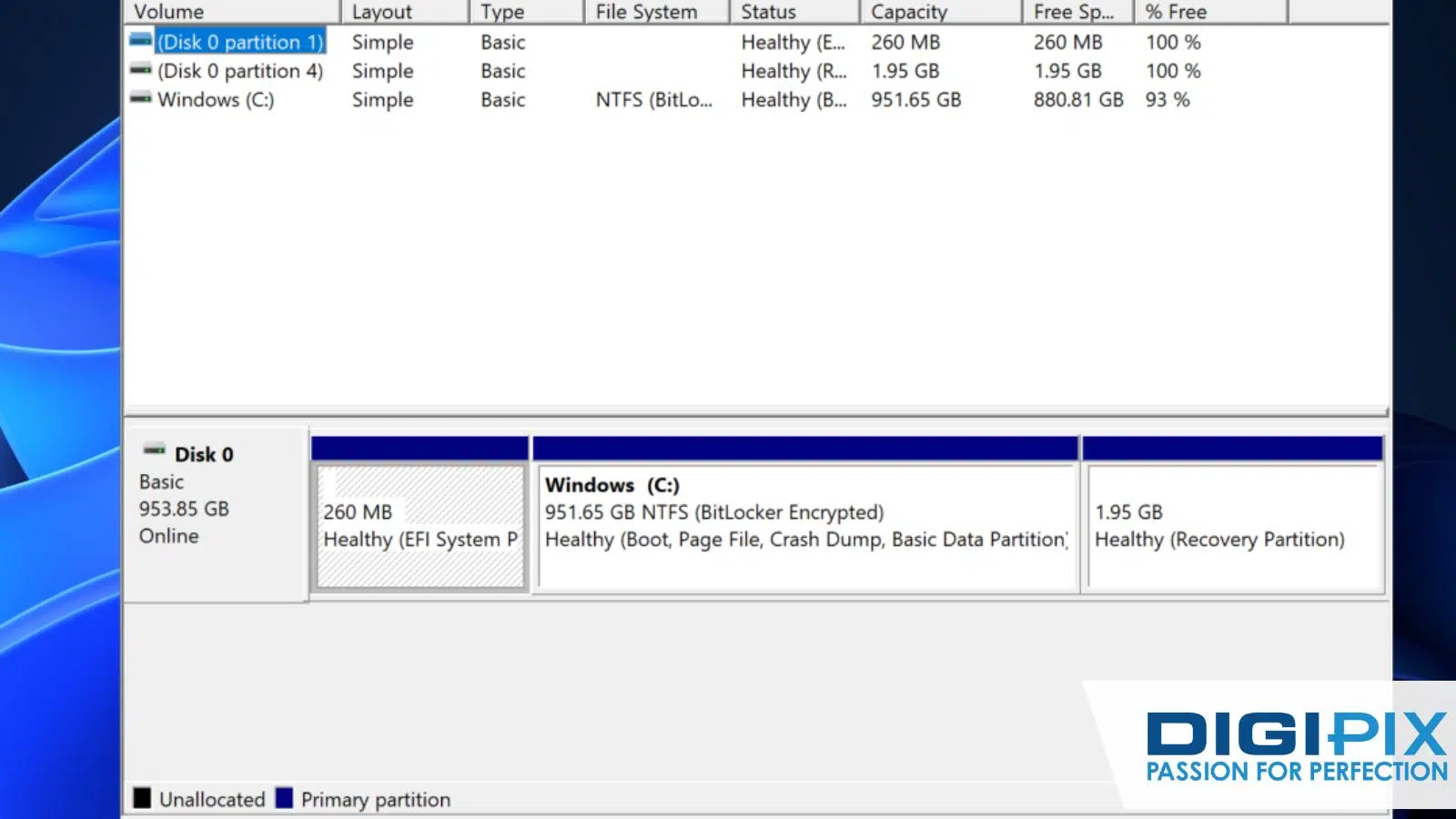Click the Disk 0 drive icon in lower pane
This screenshot has width=1456, height=819.
tap(155, 450)
